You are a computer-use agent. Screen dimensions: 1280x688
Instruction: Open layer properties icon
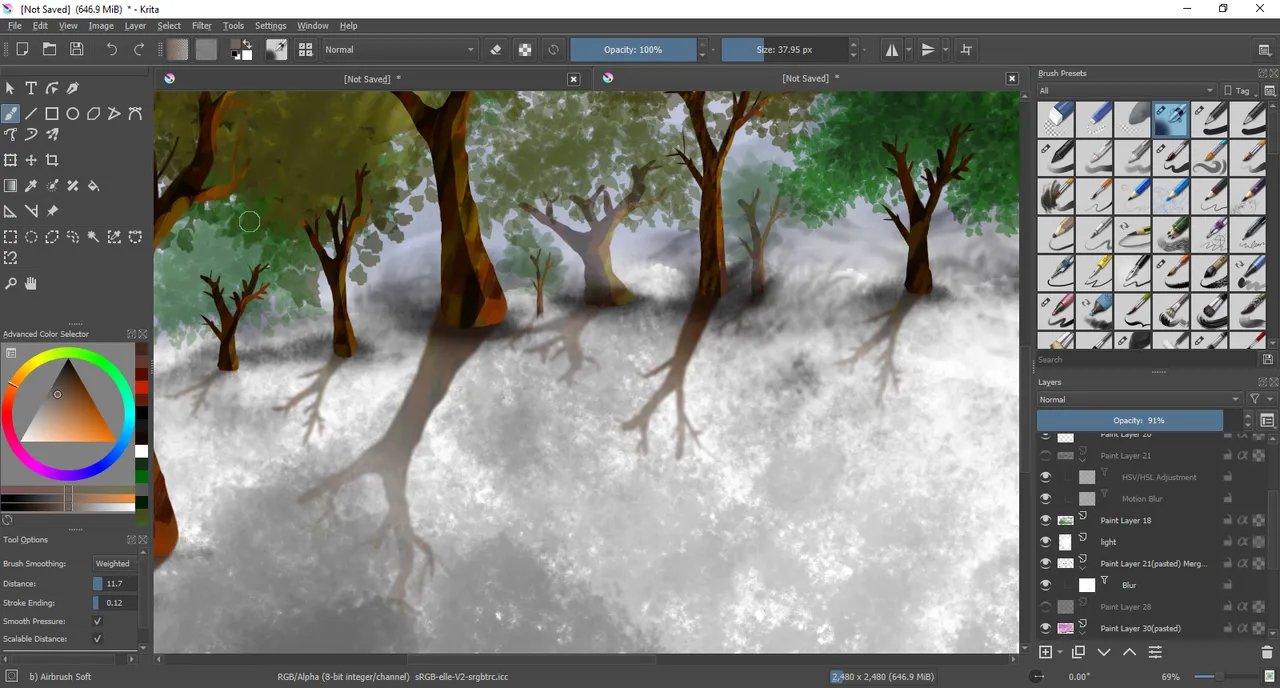coord(1155,652)
